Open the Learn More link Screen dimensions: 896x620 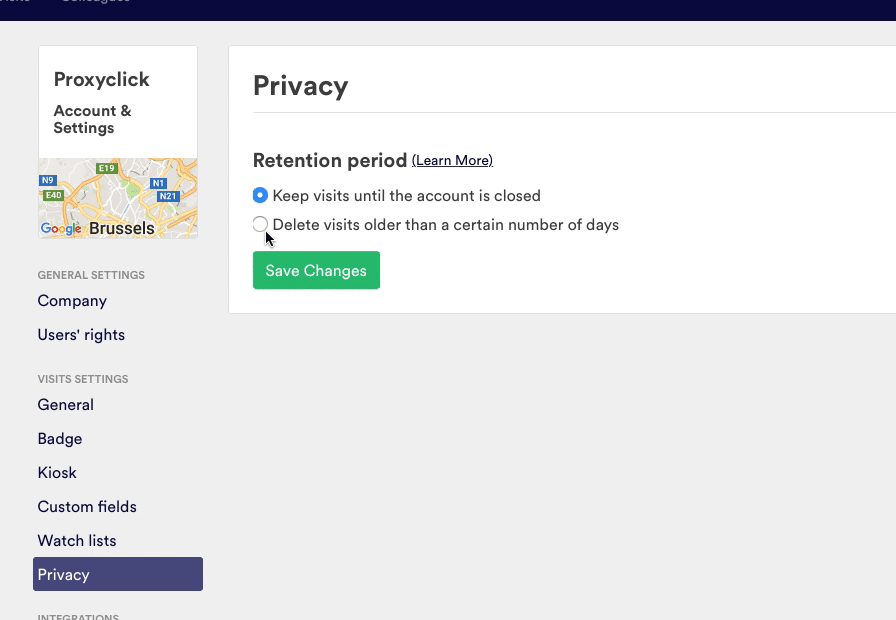[452, 161]
